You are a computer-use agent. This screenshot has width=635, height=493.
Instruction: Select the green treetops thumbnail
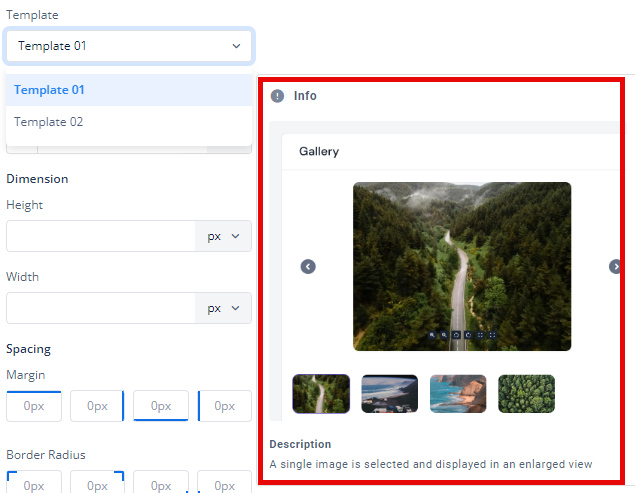(x=526, y=394)
